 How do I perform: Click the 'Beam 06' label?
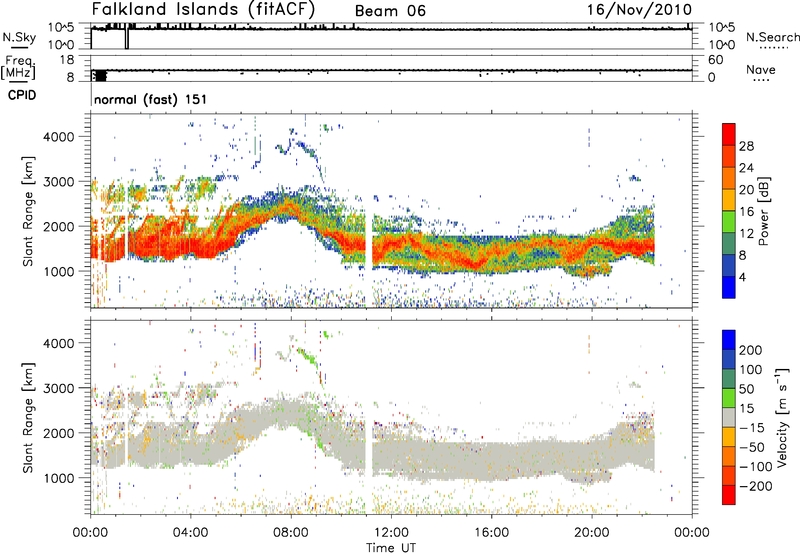click(x=390, y=11)
